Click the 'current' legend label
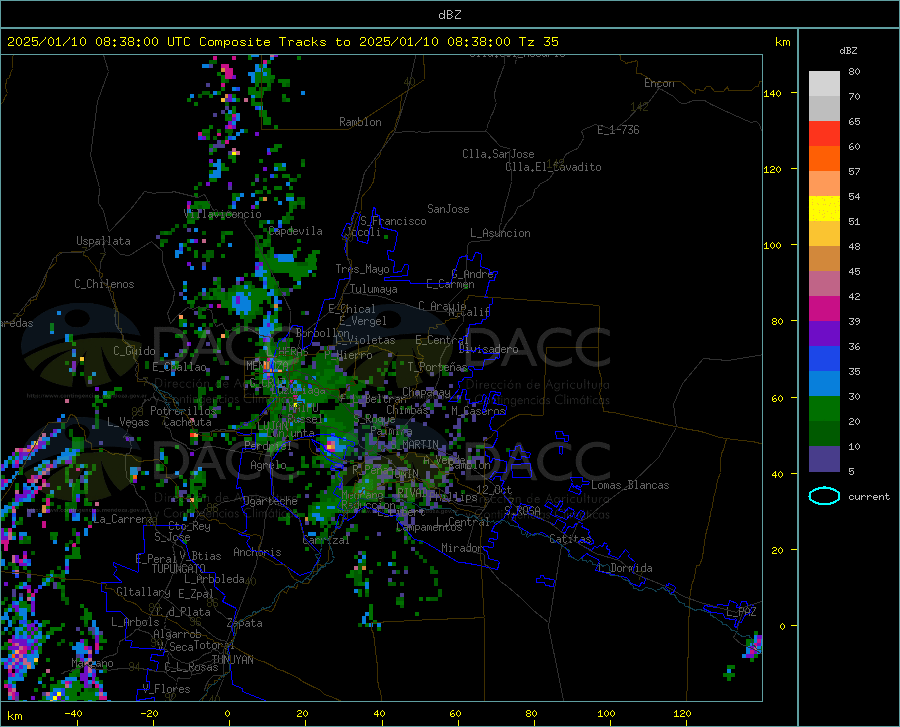The image size is (900, 727). 869,497
